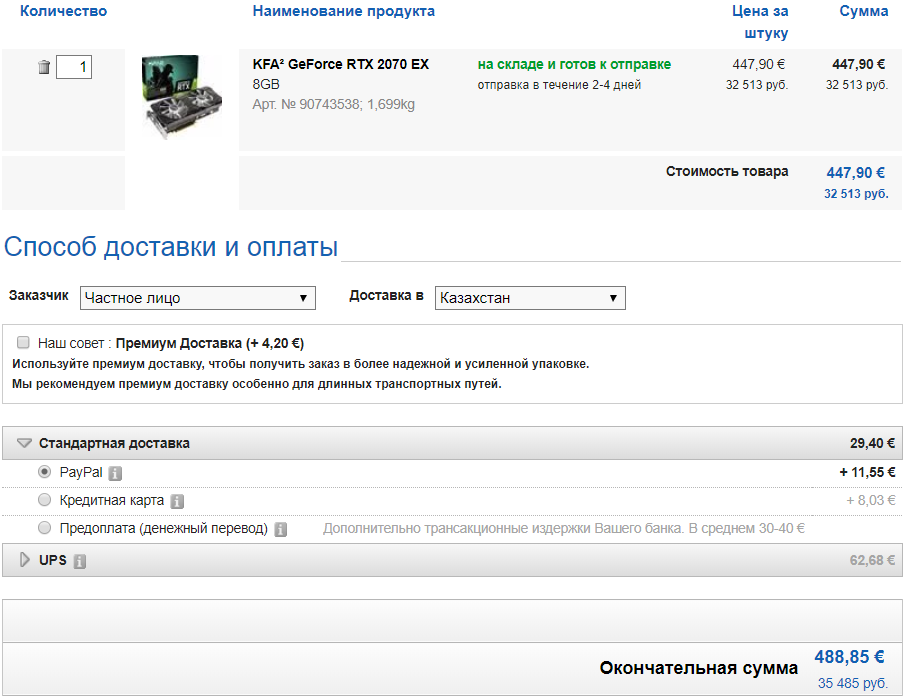This screenshot has width=904, height=697.
Task: Click the + 8,03 € credit card surcharge
Action: coord(871,500)
